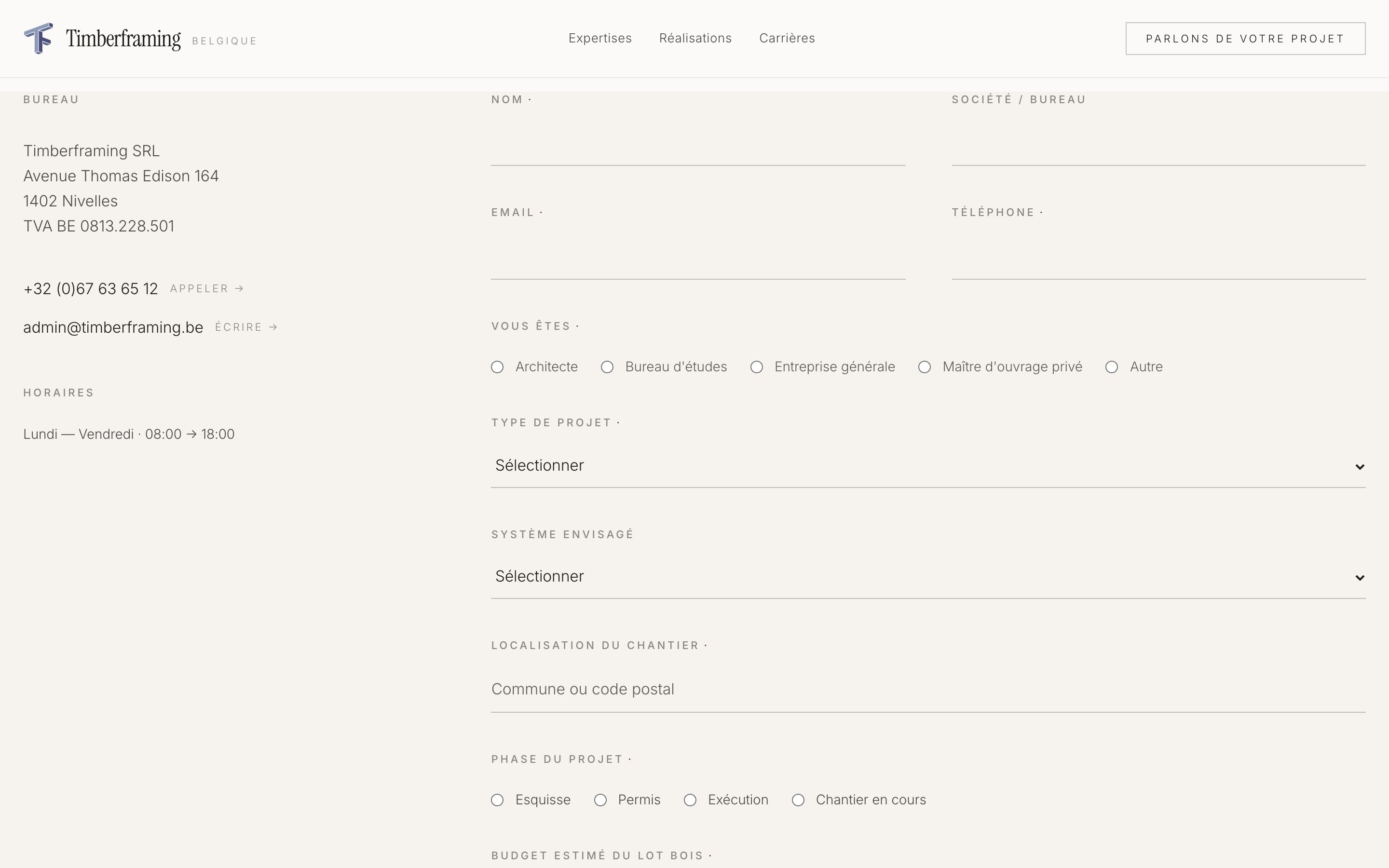1389x868 pixels.
Task: Open the Carrières navigation link
Action: 787,39
